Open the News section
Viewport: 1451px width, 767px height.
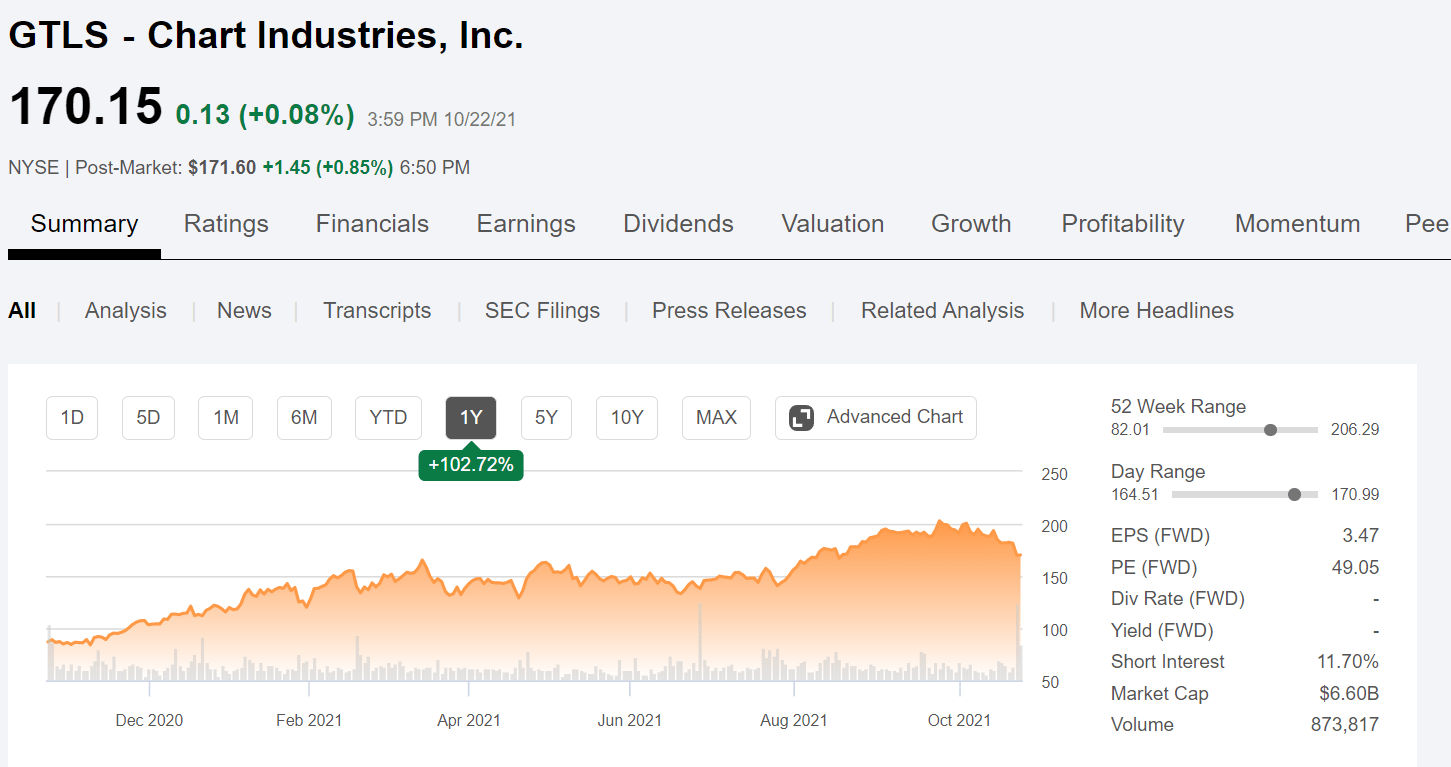pos(244,310)
